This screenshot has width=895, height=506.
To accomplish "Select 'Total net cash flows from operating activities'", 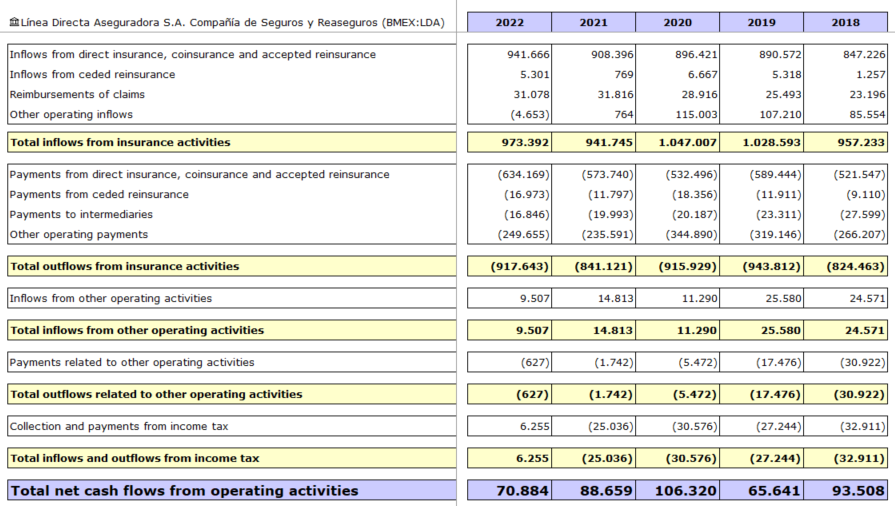I will click(232, 491).
